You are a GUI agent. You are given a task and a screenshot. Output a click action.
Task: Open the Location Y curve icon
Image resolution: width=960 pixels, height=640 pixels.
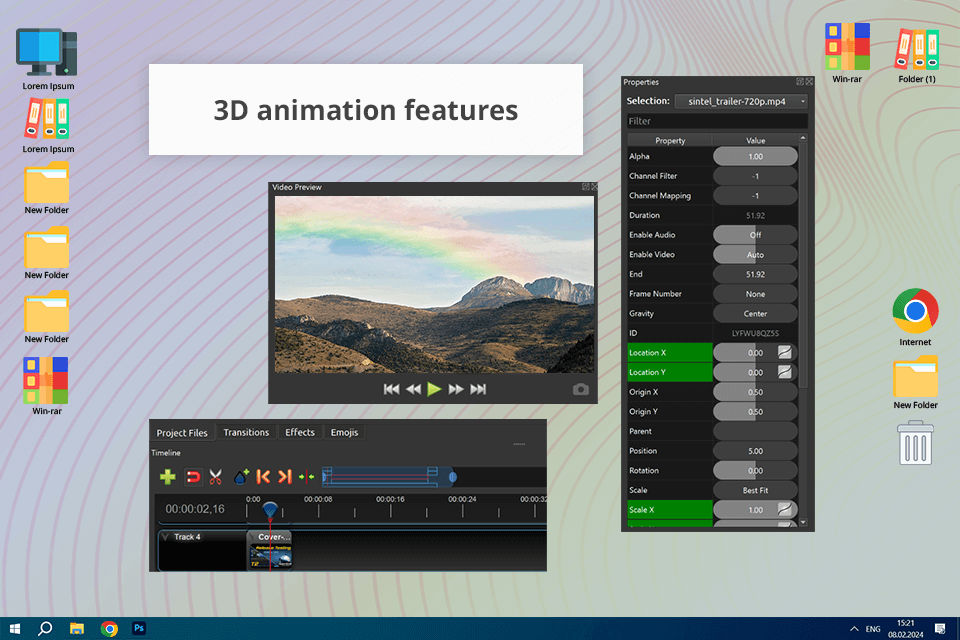(x=784, y=372)
